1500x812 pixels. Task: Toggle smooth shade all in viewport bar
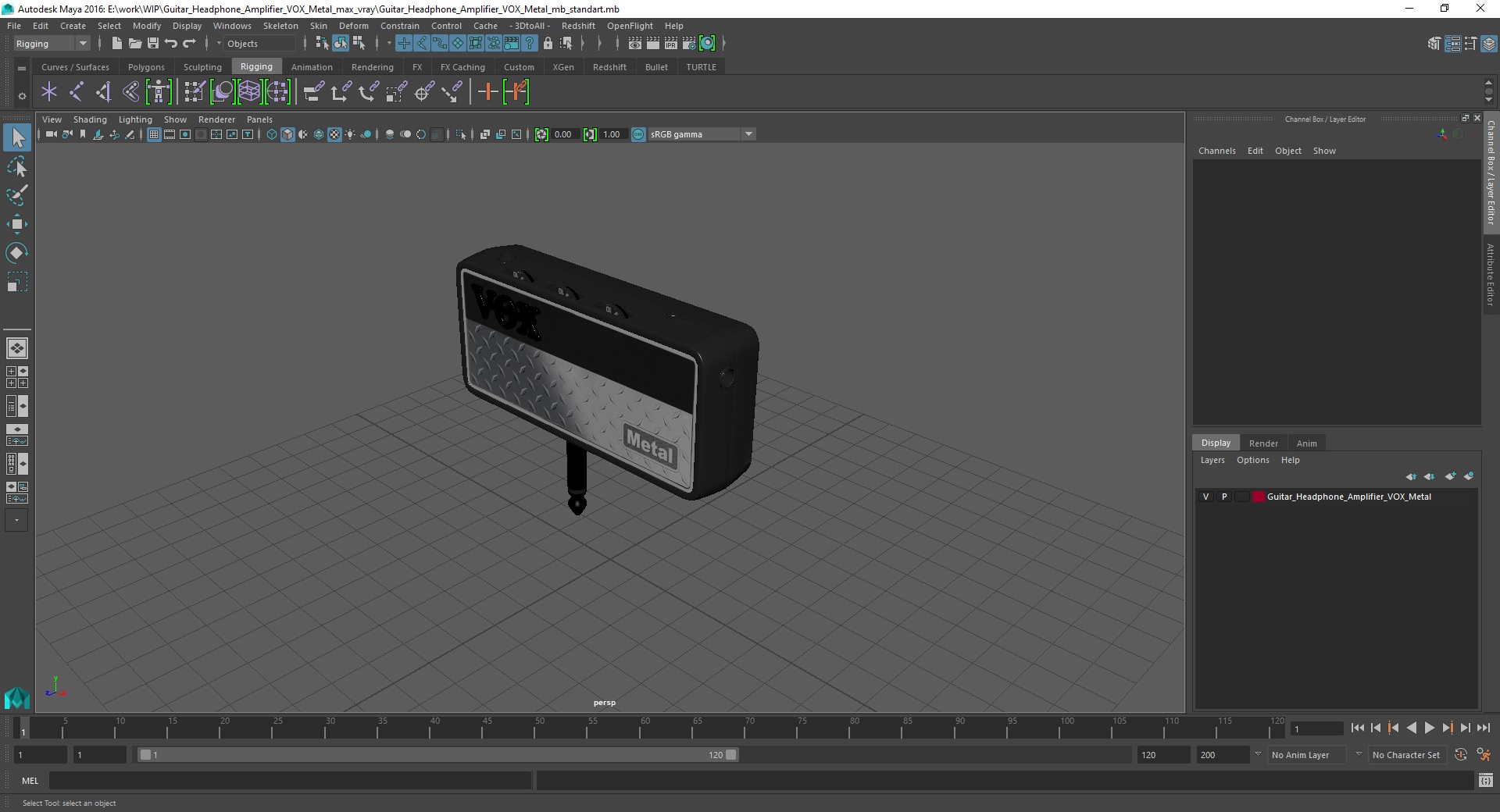[x=287, y=134]
